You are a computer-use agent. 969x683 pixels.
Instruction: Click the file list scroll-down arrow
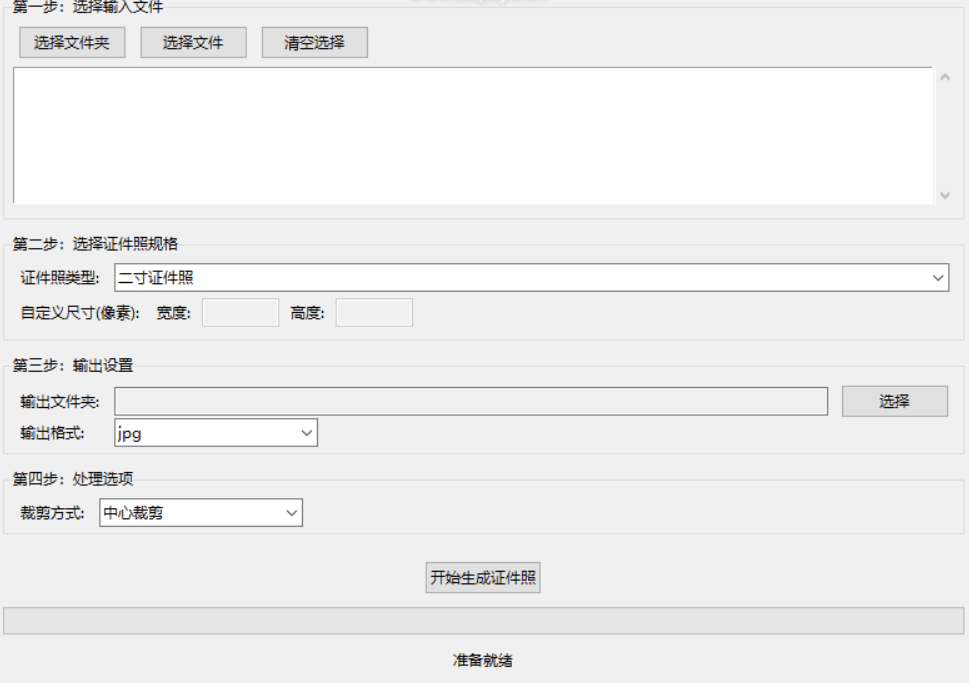[946, 195]
